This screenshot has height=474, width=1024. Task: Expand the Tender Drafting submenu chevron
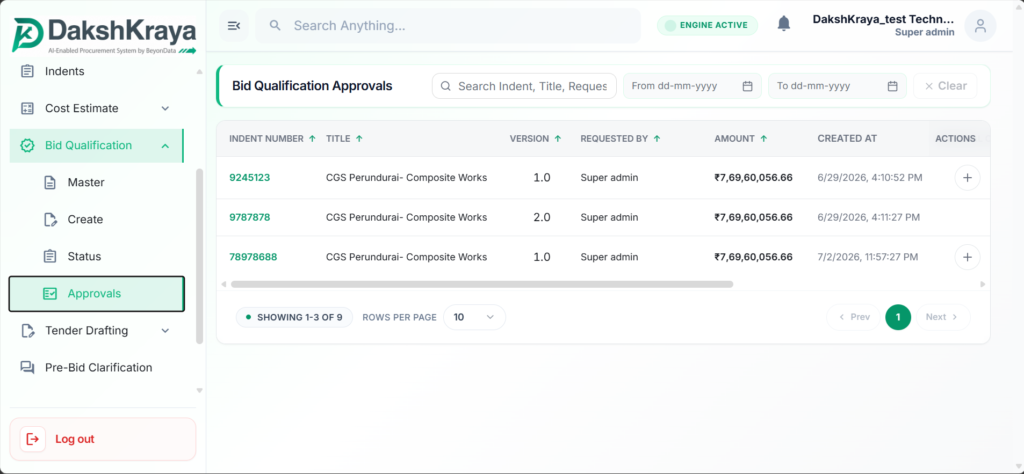click(x=165, y=330)
